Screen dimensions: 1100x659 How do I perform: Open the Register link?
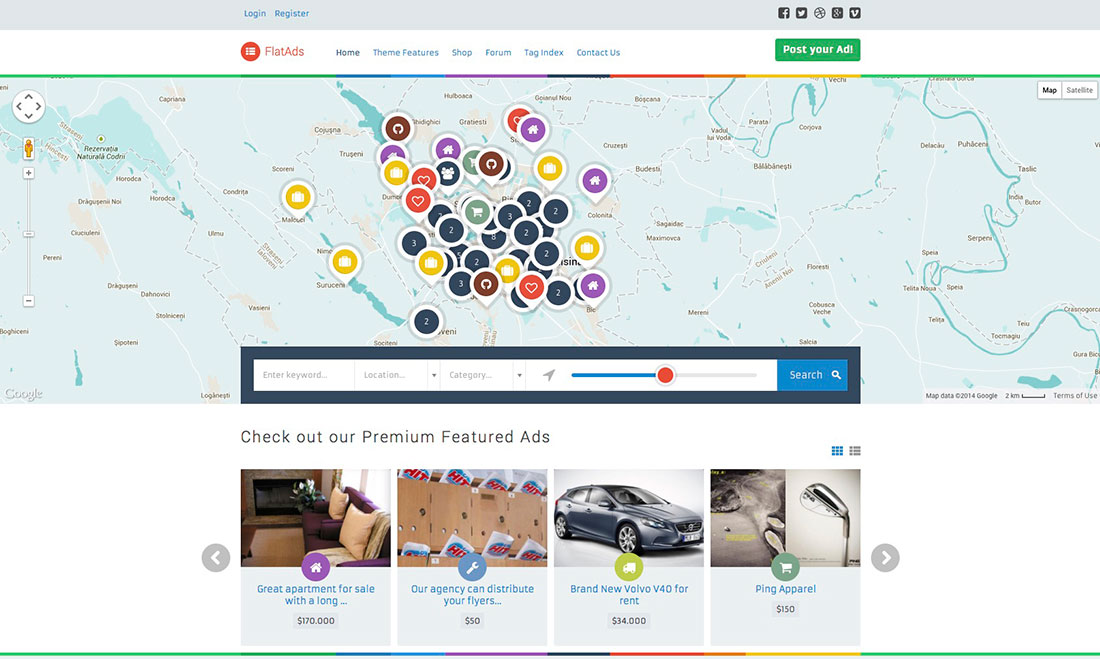pos(291,13)
